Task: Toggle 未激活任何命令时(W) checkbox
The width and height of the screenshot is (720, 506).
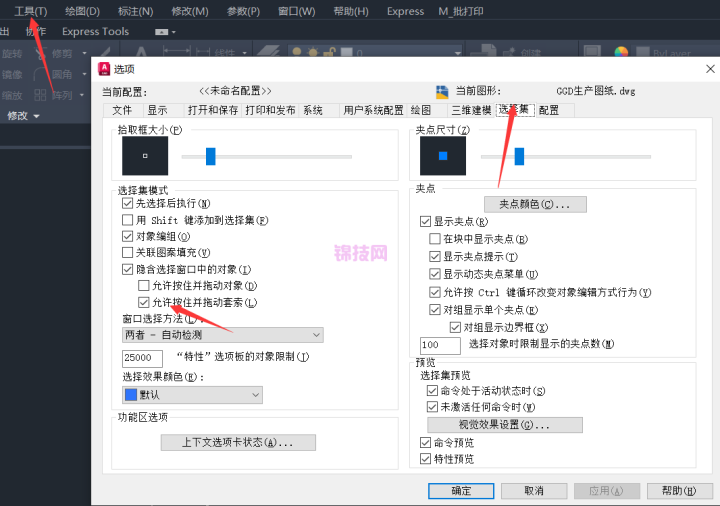Action: pos(432,407)
